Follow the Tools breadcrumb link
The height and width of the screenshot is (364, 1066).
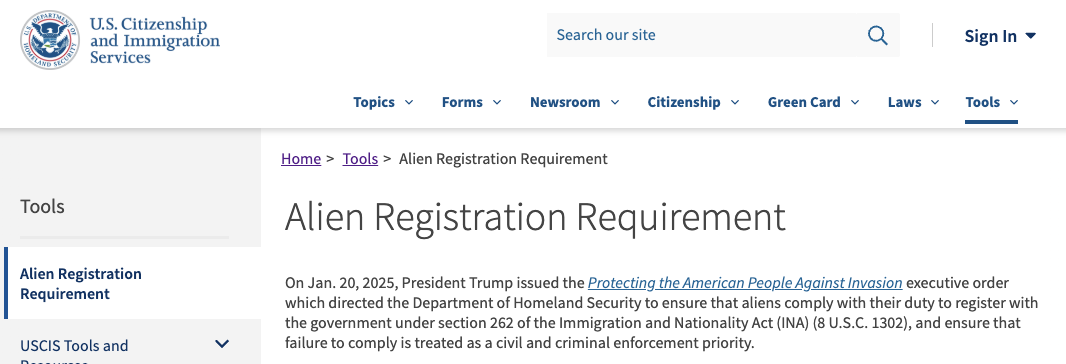360,159
